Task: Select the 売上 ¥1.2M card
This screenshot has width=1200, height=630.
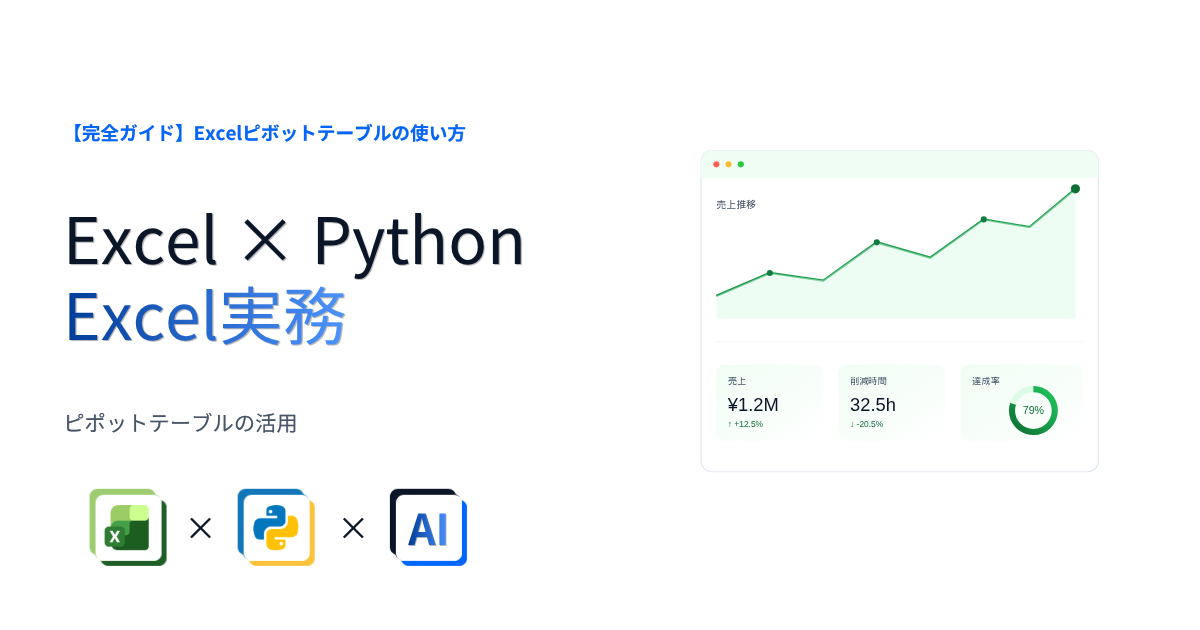Action: 769,403
